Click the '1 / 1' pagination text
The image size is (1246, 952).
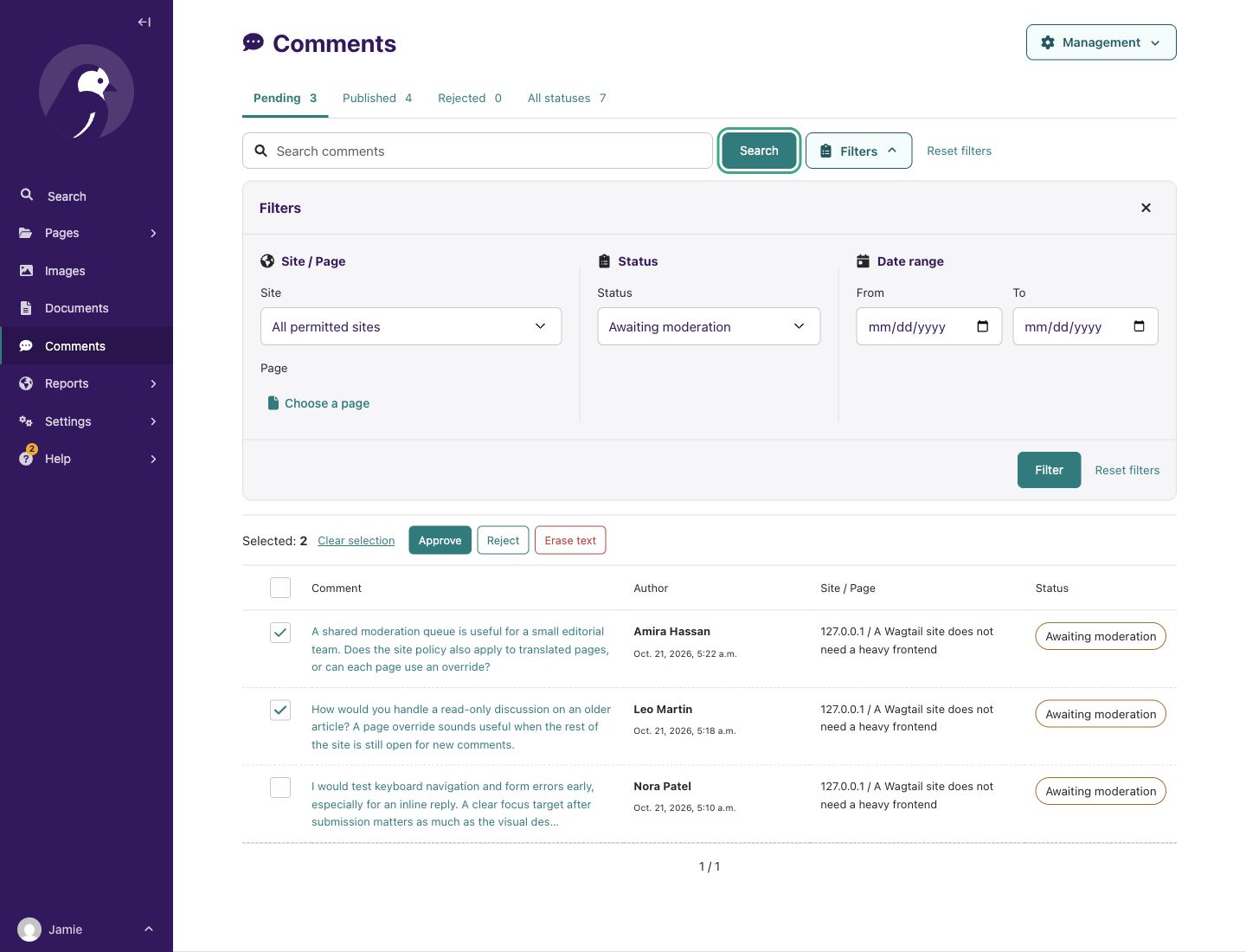pos(710,866)
